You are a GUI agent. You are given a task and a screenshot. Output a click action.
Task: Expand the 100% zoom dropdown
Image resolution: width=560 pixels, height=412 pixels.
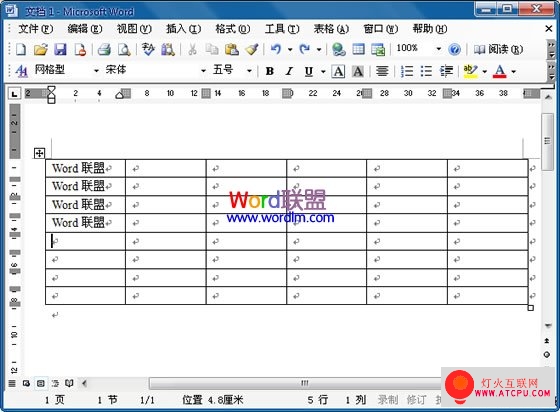click(x=439, y=49)
